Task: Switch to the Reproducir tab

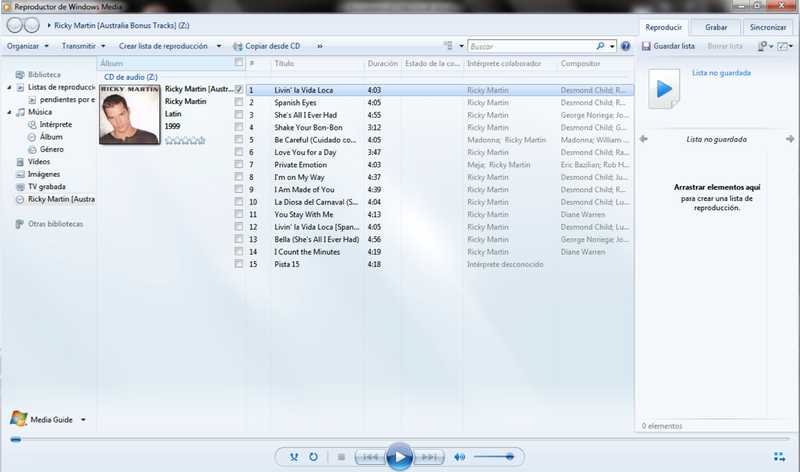Action: (x=663, y=27)
